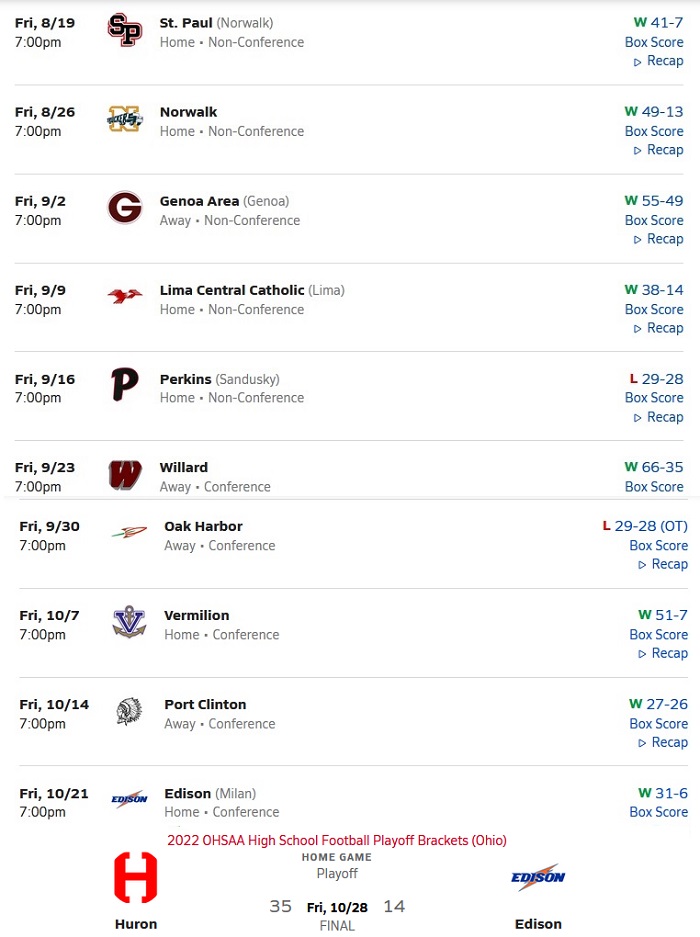Click the St. Paul team logo

(x=125, y=30)
